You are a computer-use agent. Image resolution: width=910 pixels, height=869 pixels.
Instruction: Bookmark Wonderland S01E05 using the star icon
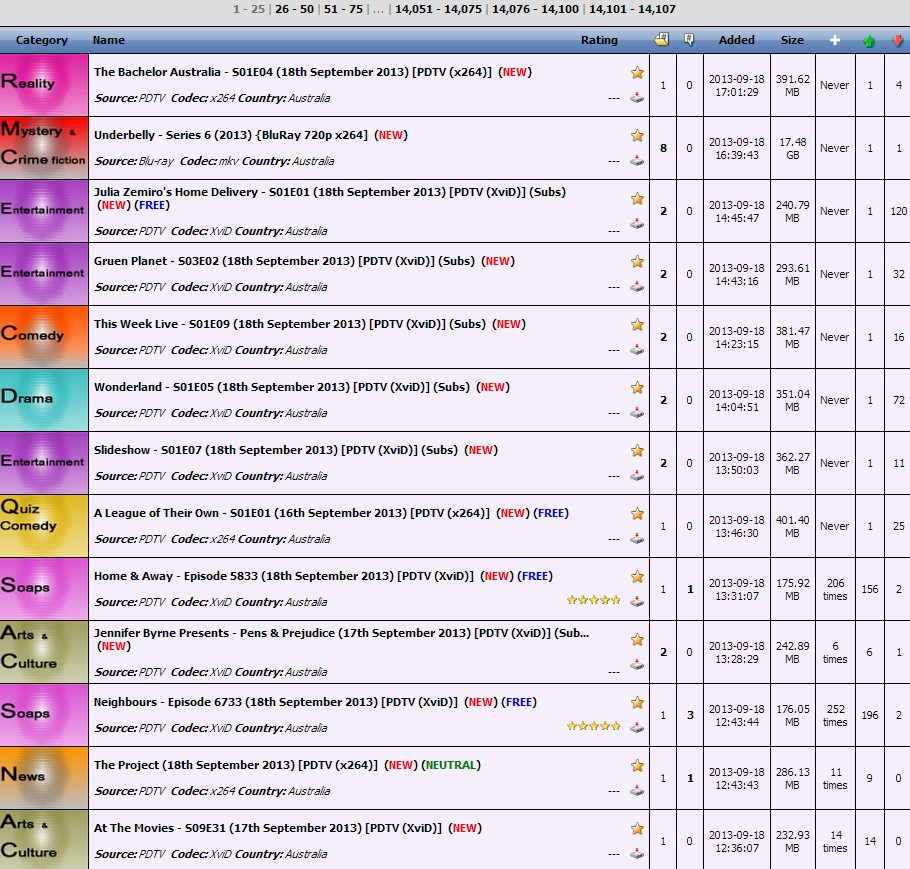pos(637,387)
